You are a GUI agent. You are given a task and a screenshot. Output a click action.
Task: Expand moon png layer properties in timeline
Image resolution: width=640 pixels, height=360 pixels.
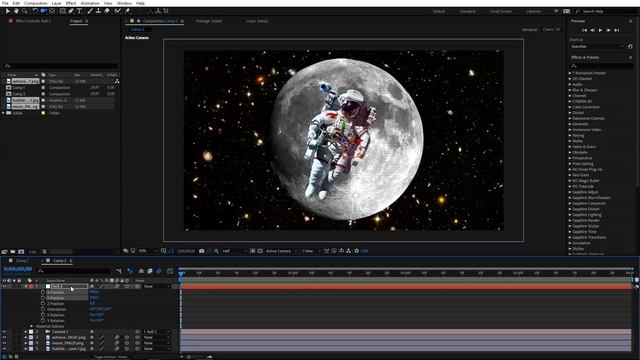pos(26,343)
